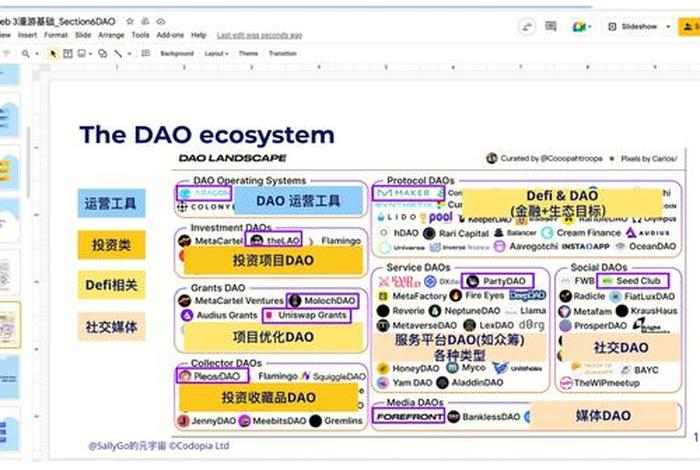Image resolution: width=700 pixels, height=470 pixels.
Task: Click the Google Meet icon
Action: (x=578, y=27)
